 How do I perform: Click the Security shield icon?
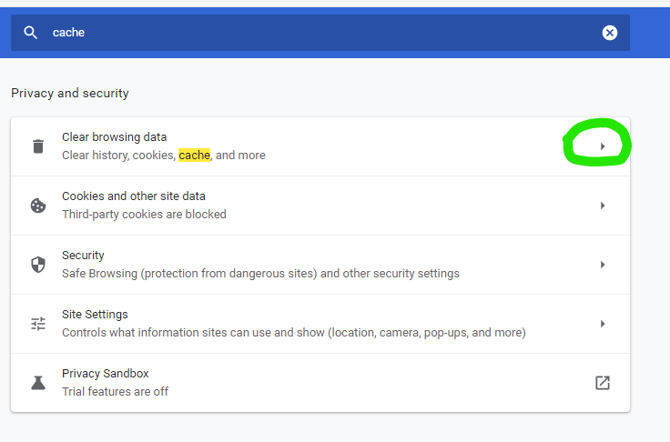click(x=38, y=265)
